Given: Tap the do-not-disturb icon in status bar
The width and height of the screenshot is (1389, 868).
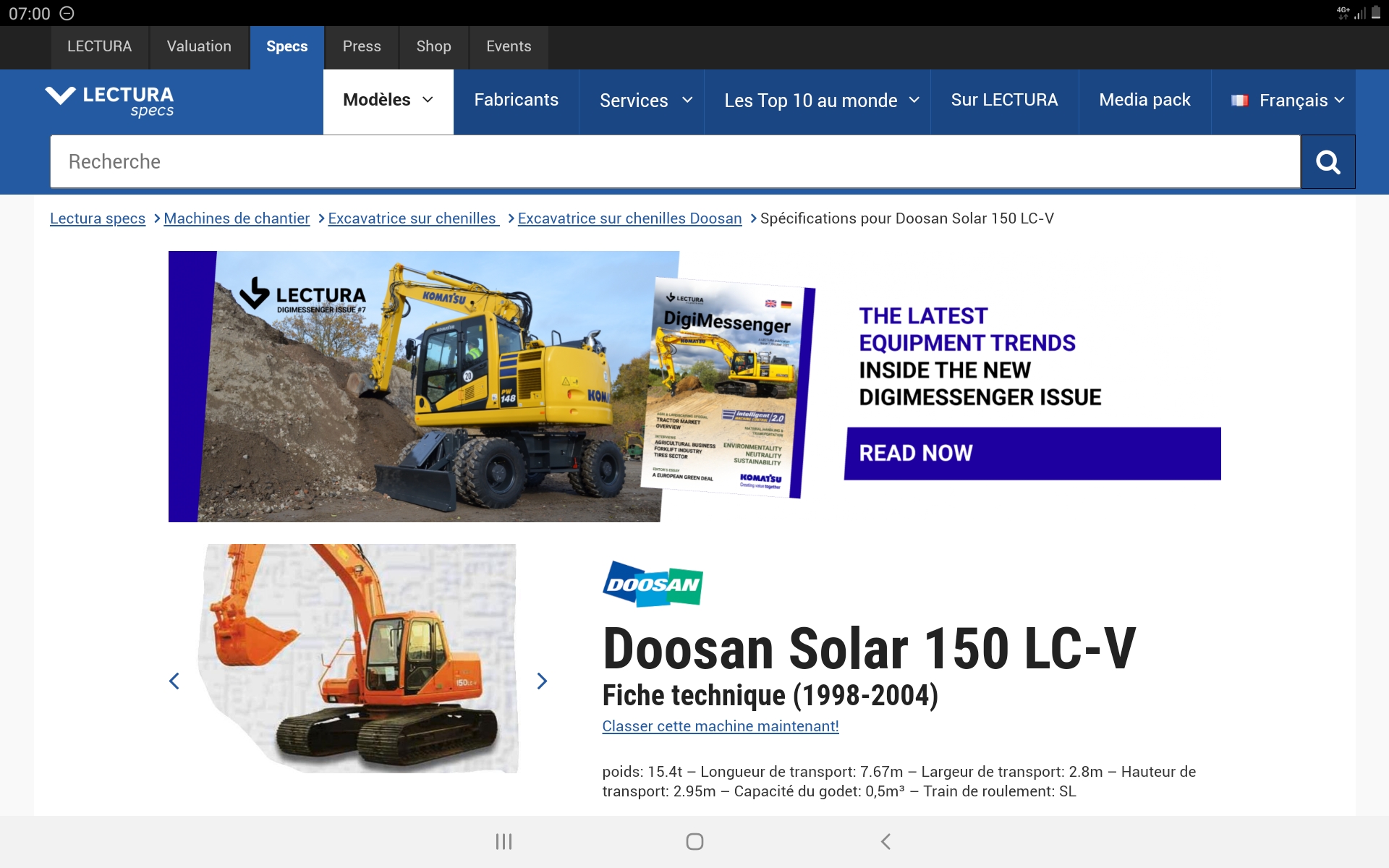Looking at the screenshot, I should coord(67,13).
